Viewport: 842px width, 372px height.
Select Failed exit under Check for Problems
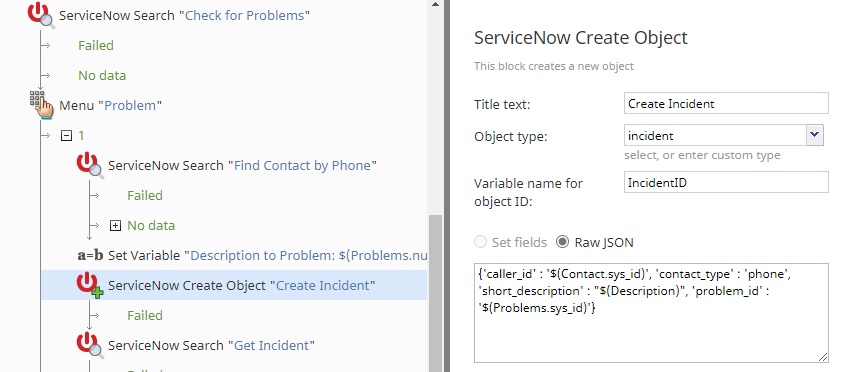(96, 46)
